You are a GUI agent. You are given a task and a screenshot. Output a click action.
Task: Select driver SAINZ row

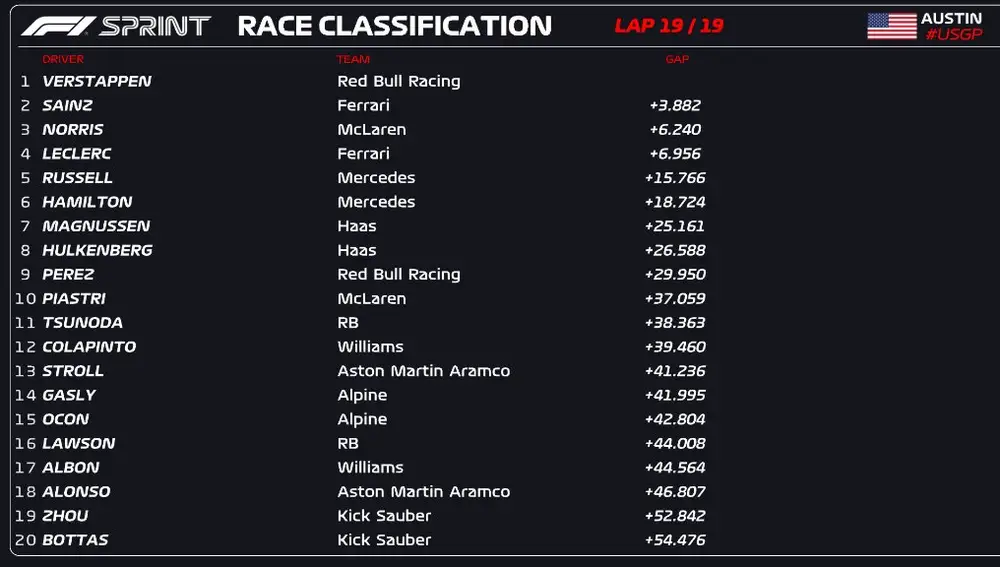[x=68, y=105]
